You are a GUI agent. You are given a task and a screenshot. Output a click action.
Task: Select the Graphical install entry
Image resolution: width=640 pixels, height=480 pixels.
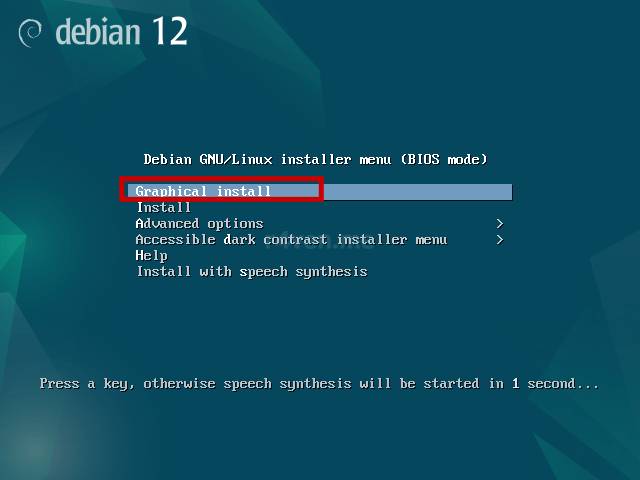tap(203, 191)
